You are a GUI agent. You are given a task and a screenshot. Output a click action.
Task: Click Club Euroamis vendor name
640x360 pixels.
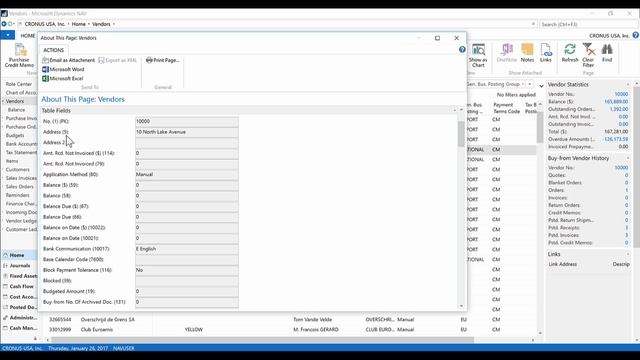(x=97, y=329)
